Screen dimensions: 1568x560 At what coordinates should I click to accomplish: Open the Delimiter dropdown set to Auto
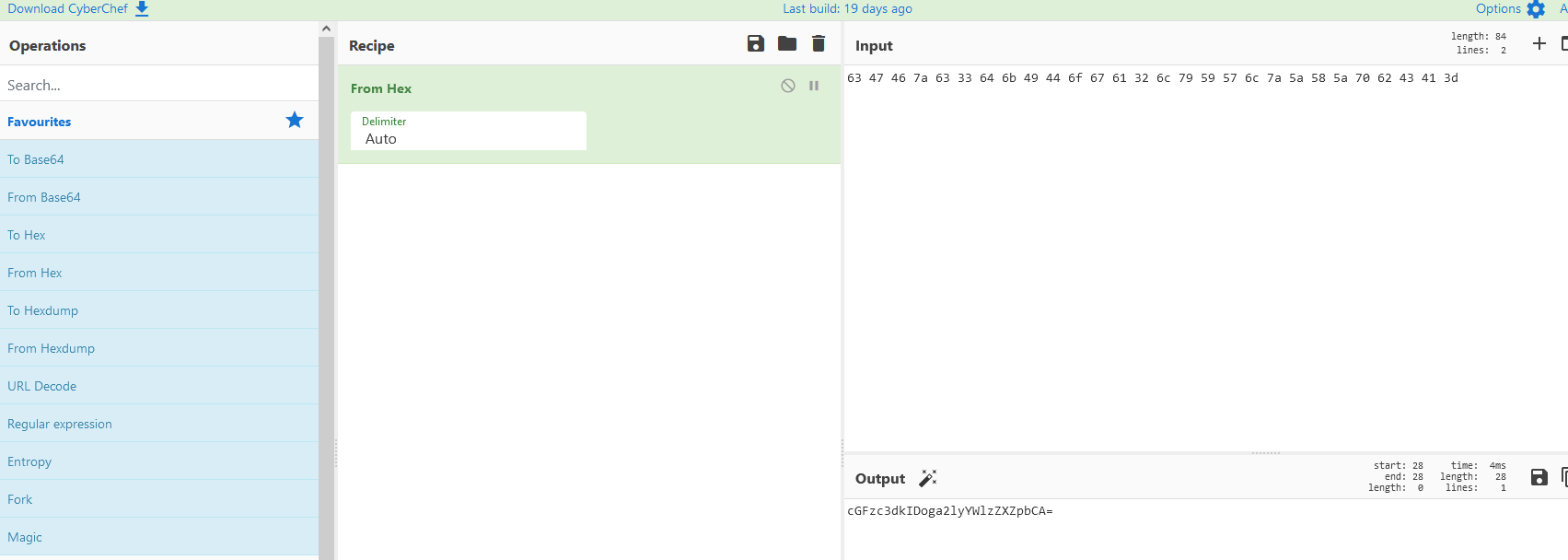point(469,131)
